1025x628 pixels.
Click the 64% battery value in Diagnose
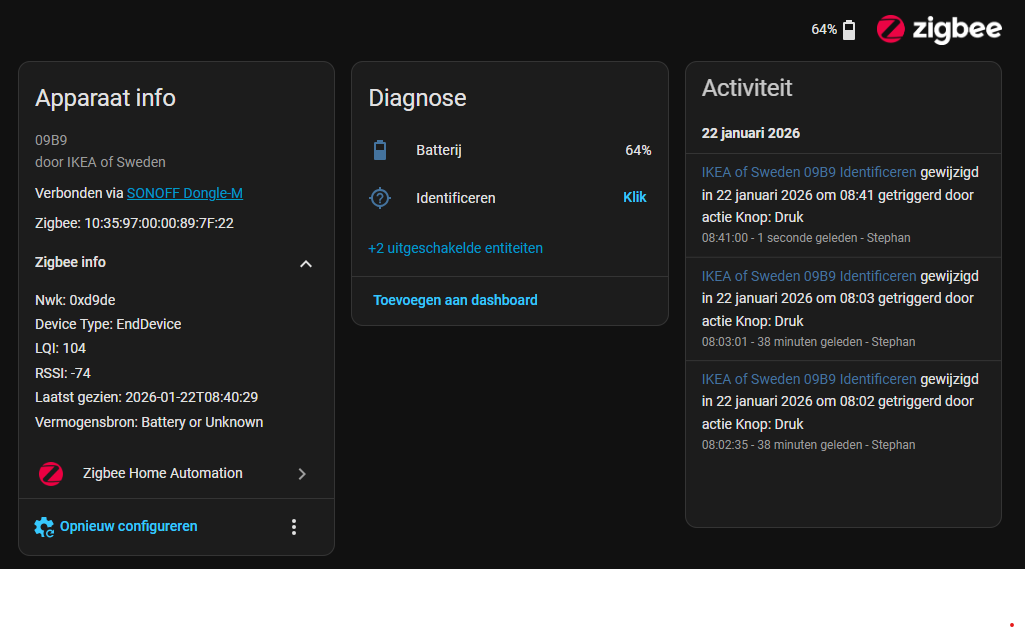click(x=638, y=151)
